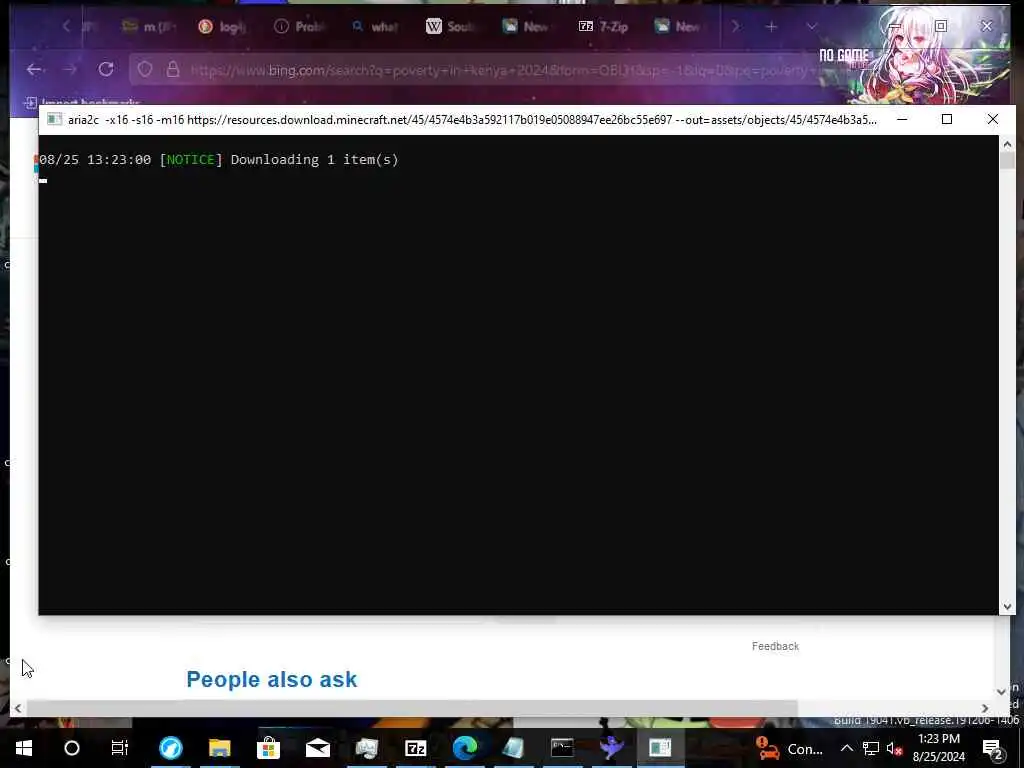Open the network status tray icon
1024x768 pixels.
pos(871,748)
